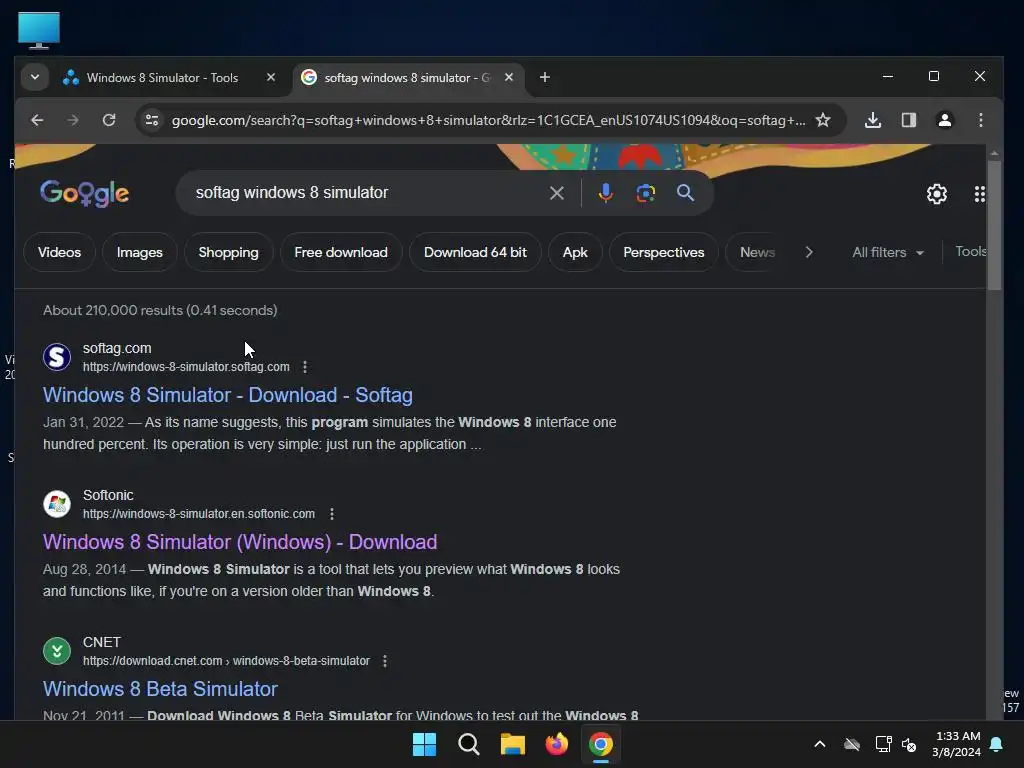Filter results by Videos

point(59,252)
